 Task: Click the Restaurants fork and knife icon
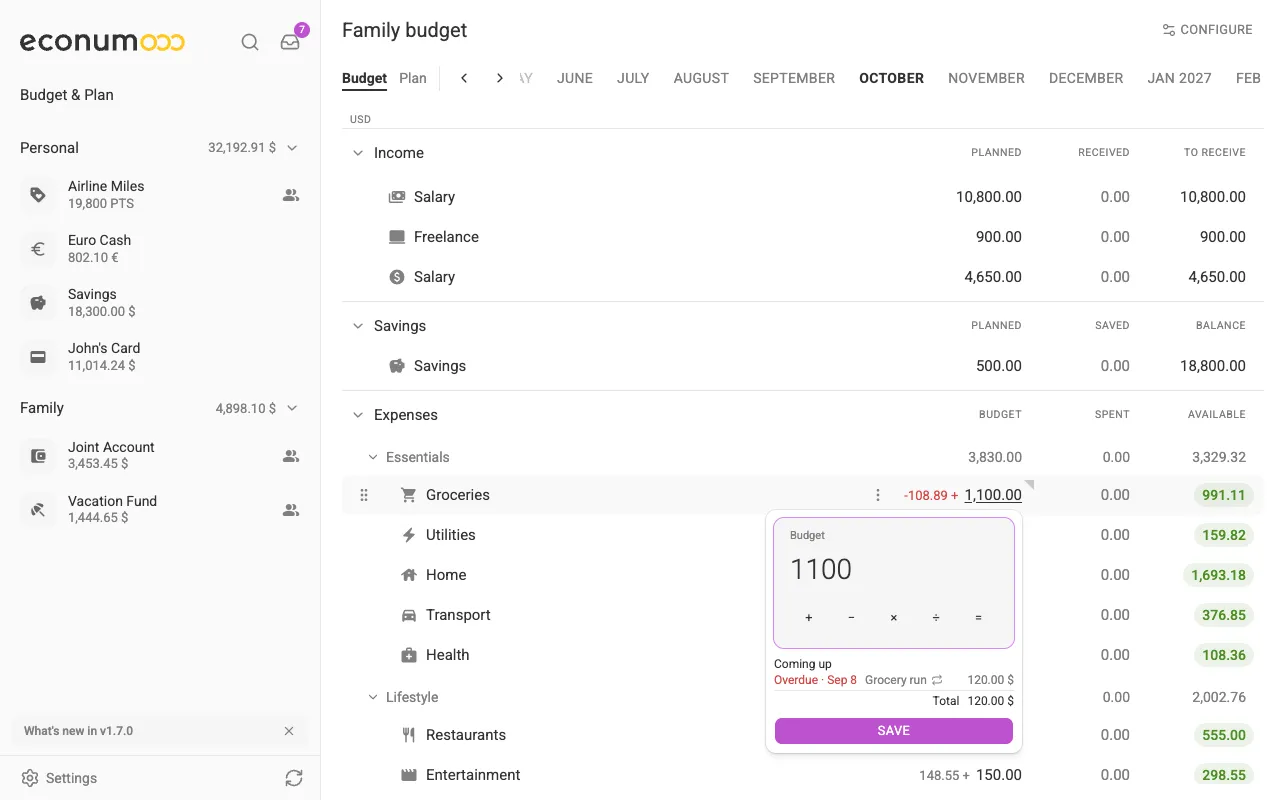tap(408, 735)
